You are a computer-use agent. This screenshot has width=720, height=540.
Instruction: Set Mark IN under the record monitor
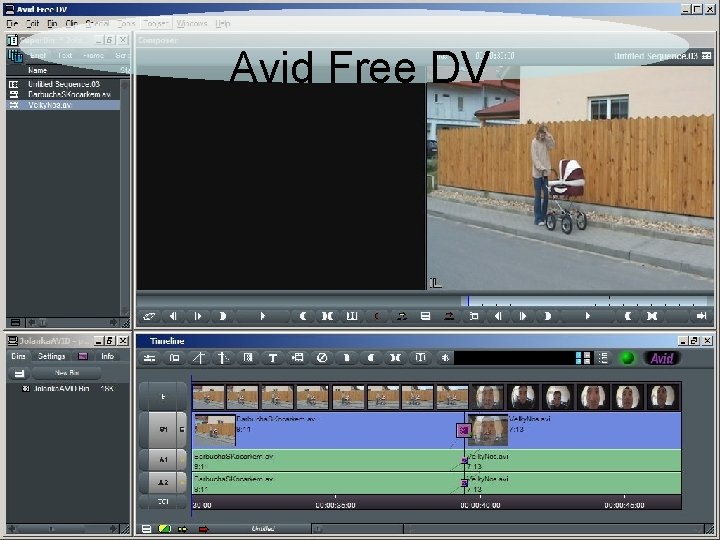point(547,316)
